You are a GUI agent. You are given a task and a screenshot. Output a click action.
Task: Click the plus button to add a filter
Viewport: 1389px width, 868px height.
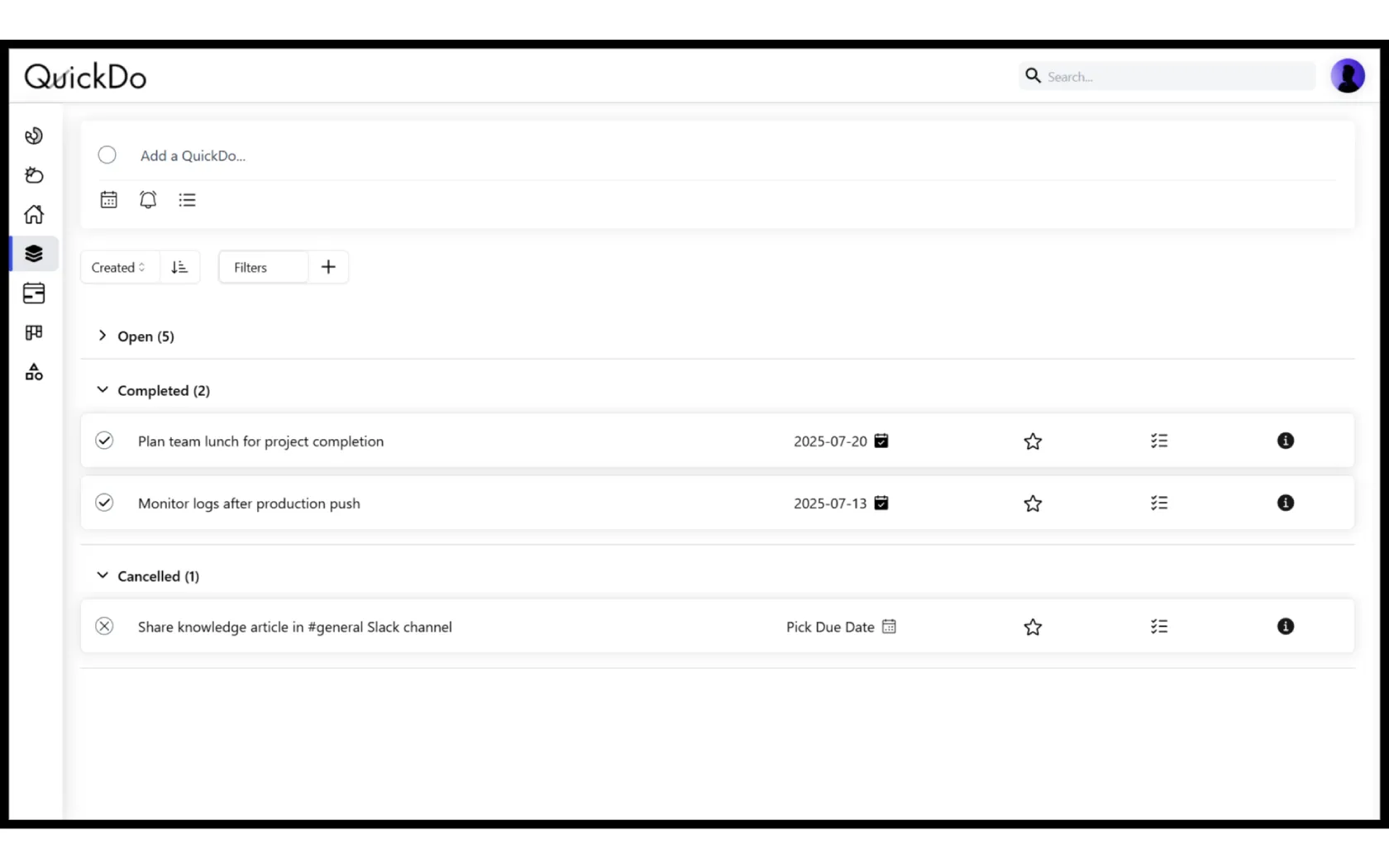pos(328,266)
